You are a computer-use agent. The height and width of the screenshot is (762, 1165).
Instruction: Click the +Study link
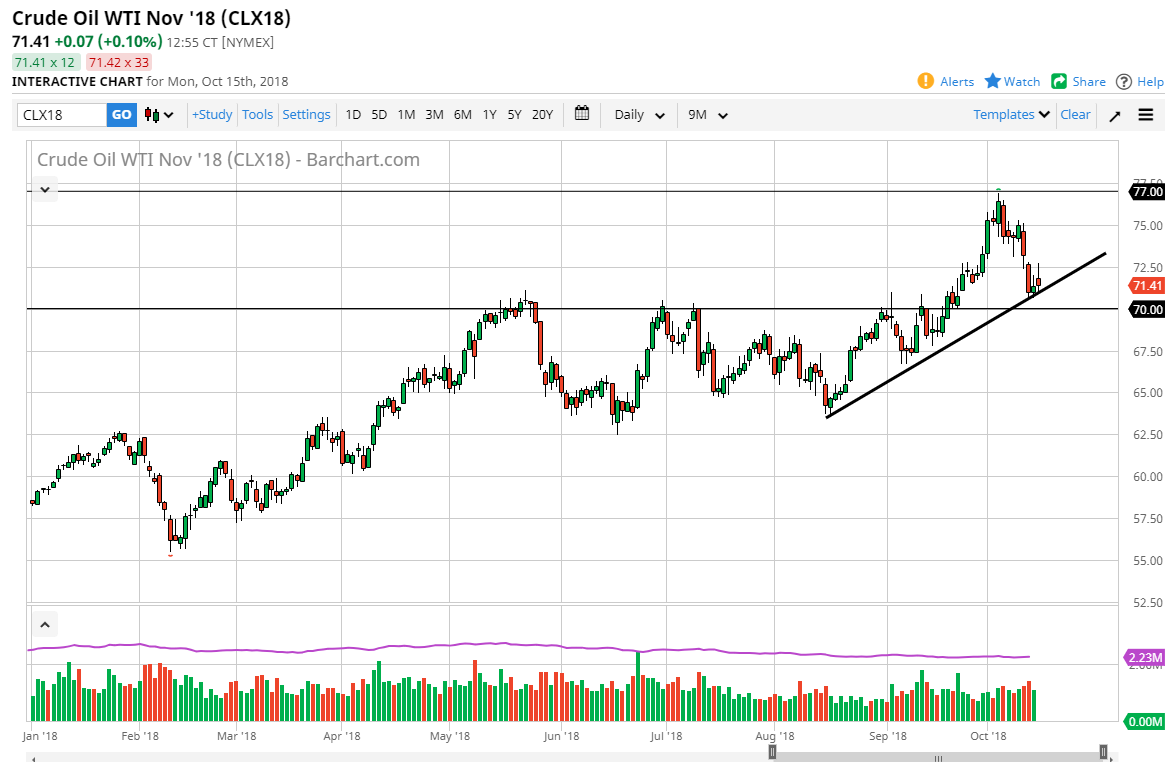tap(211, 114)
